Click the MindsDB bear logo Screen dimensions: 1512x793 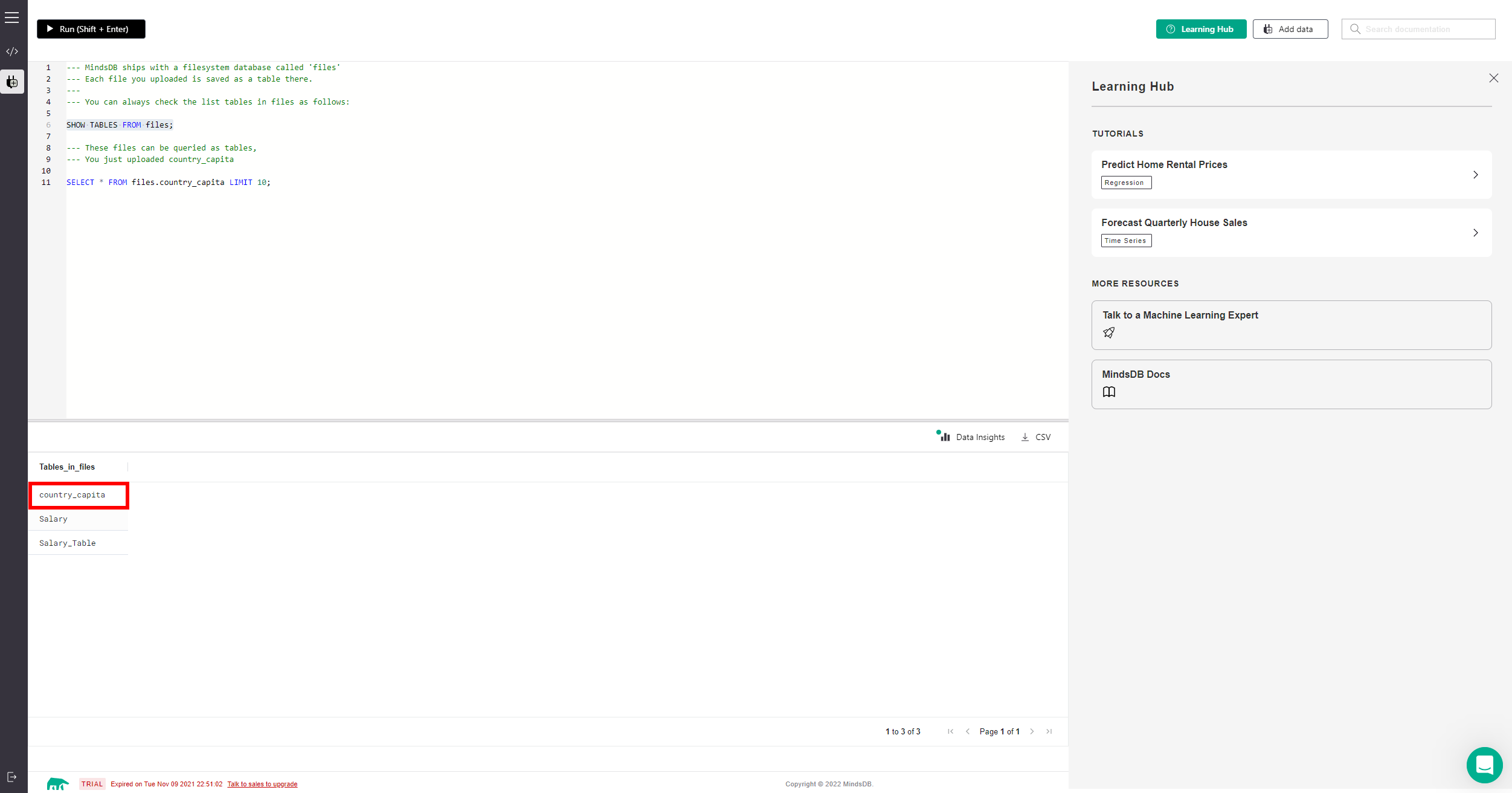point(57,783)
